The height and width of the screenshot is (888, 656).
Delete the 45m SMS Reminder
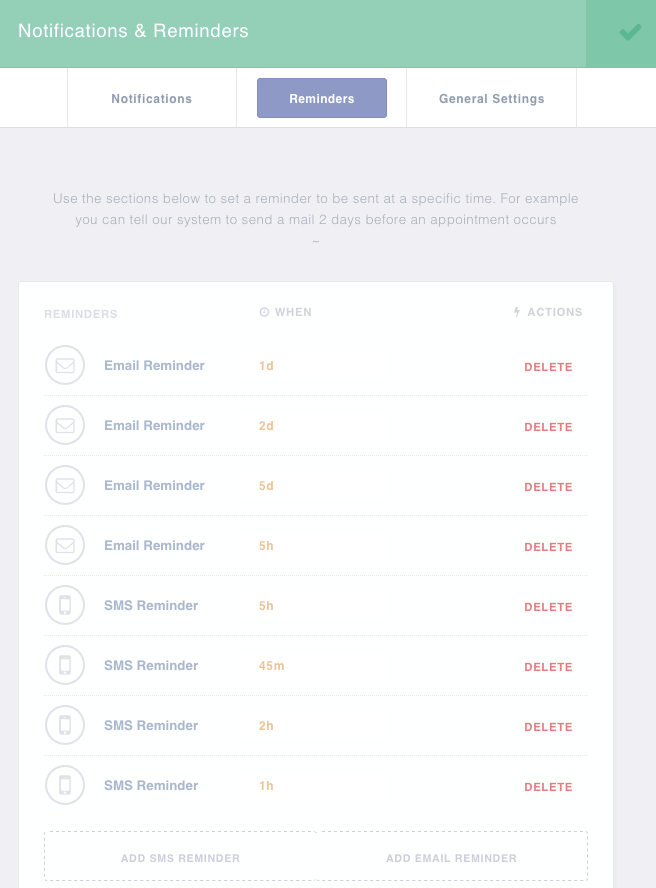(x=548, y=667)
